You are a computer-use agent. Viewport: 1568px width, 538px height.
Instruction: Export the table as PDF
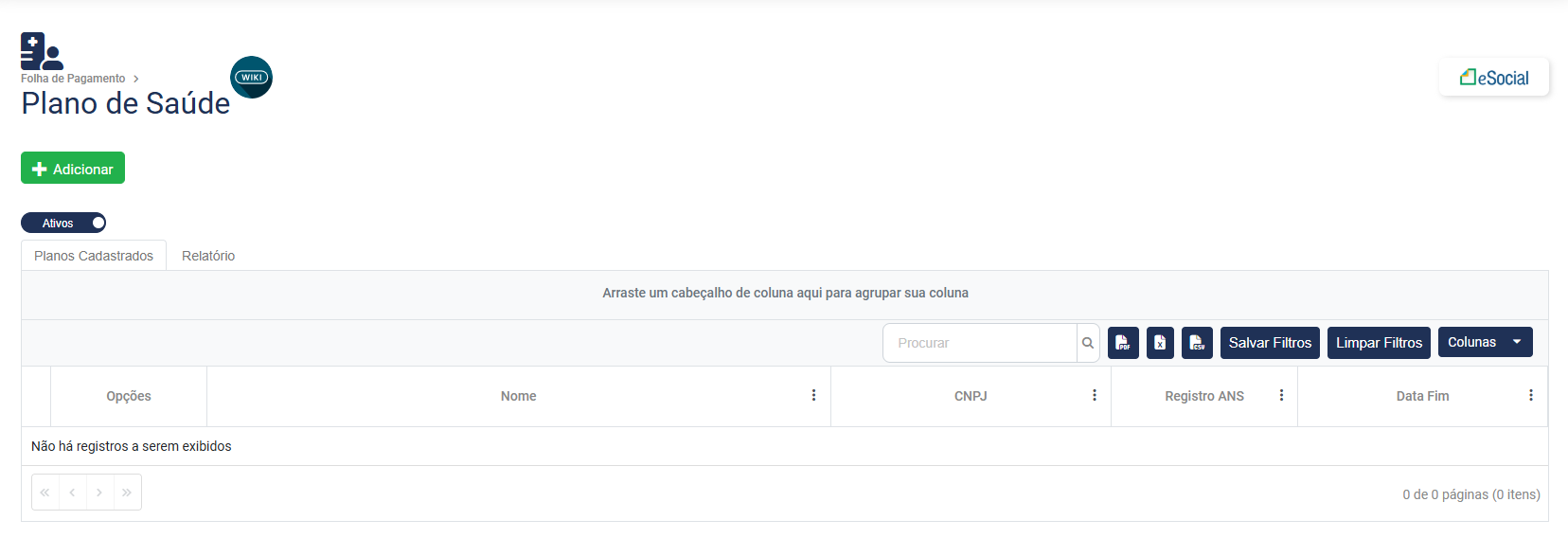[x=1123, y=343]
